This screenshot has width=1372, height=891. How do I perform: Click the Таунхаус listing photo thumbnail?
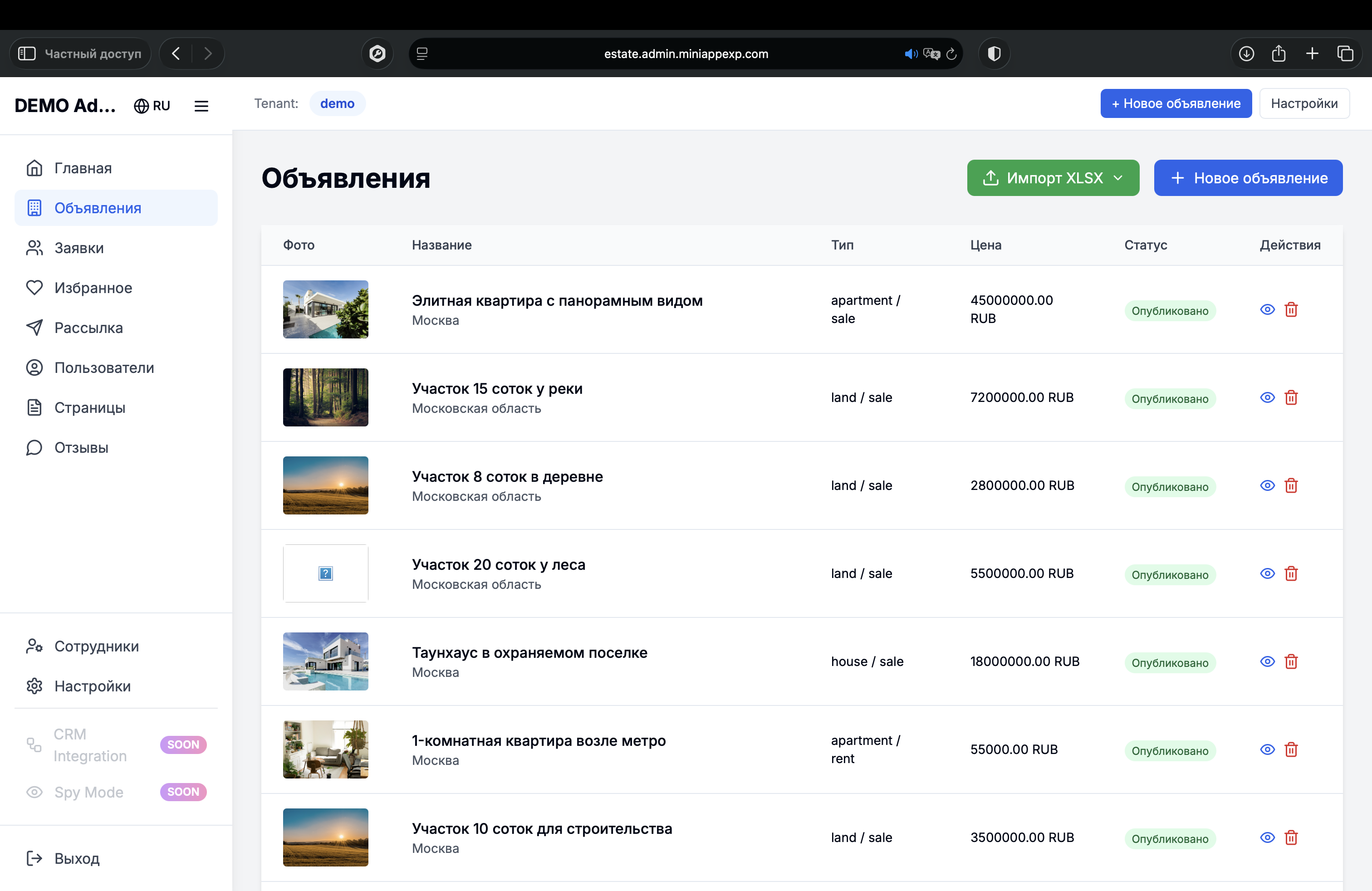point(325,661)
